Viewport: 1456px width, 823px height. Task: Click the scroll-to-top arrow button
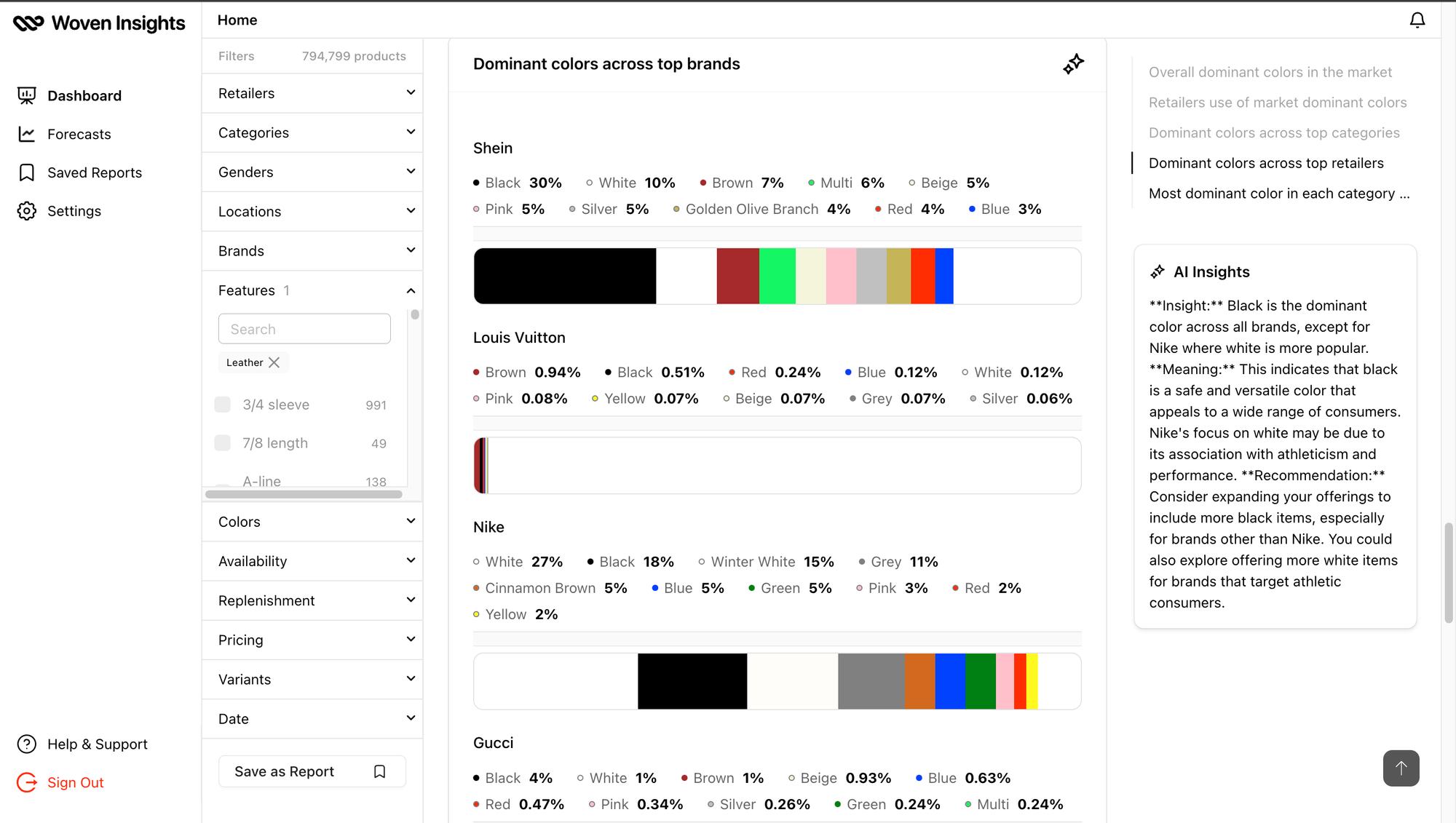[1401, 768]
